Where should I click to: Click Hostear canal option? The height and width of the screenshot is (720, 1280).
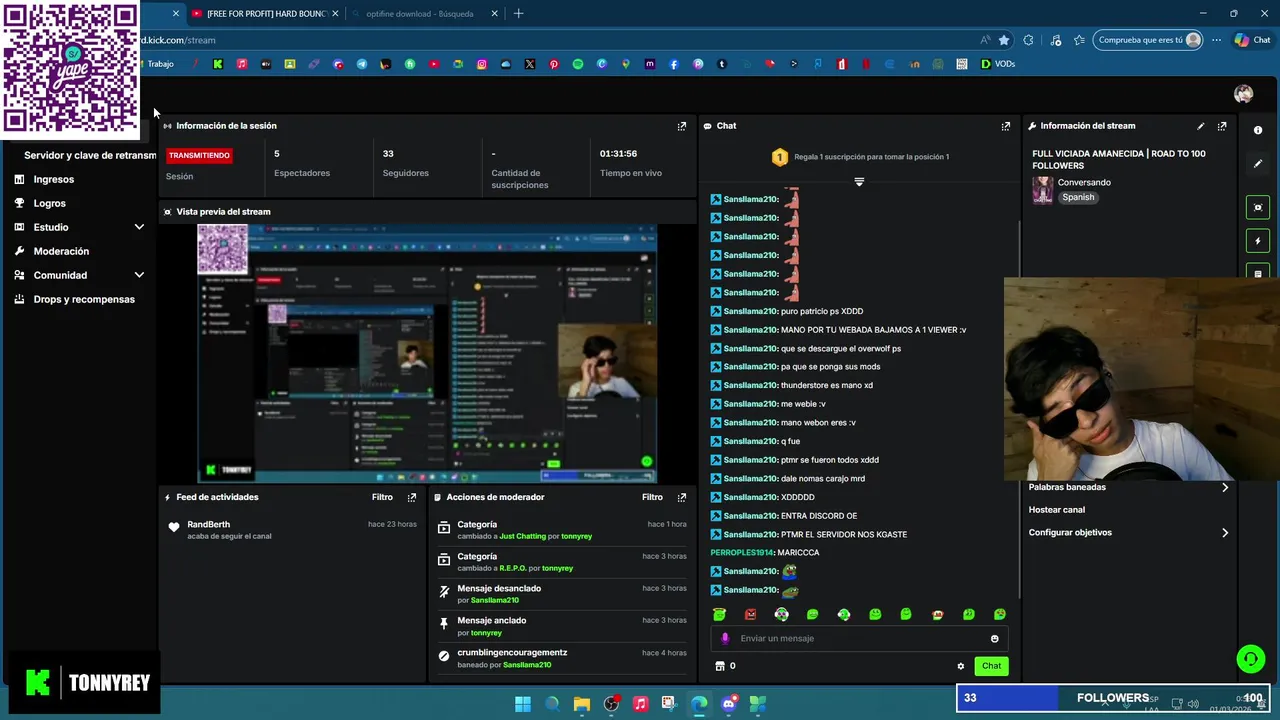[x=1056, y=510]
